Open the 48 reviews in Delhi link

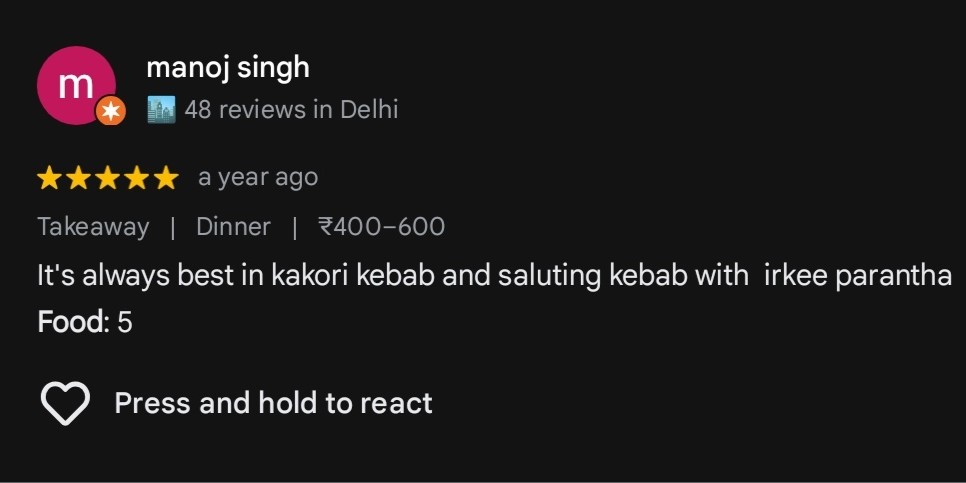[x=291, y=110]
